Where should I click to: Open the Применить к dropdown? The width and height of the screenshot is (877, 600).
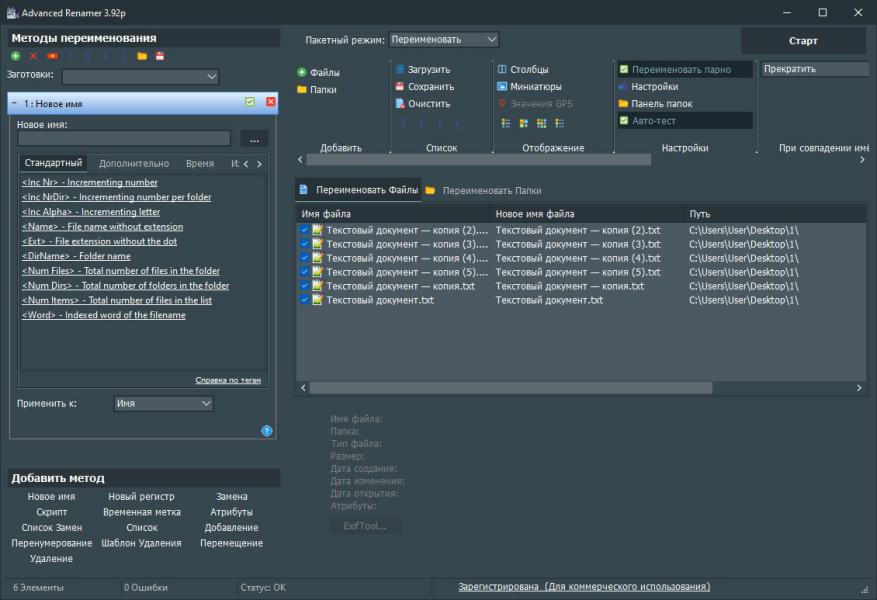point(163,403)
